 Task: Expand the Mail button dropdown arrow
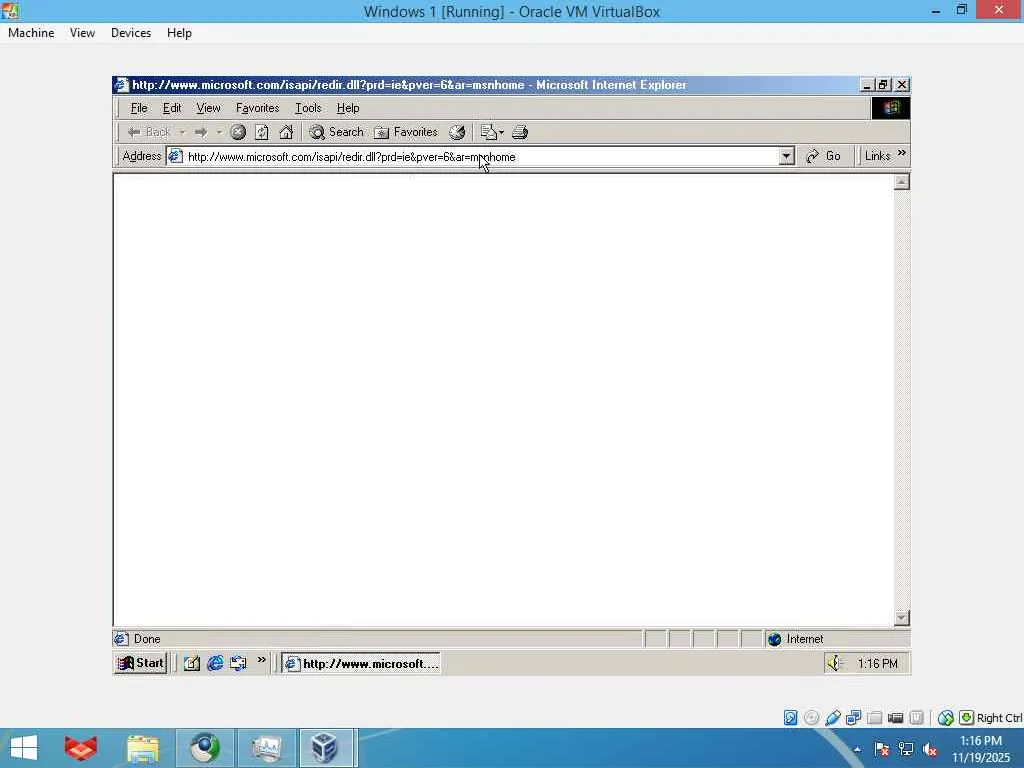pyautogui.click(x=502, y=133)
